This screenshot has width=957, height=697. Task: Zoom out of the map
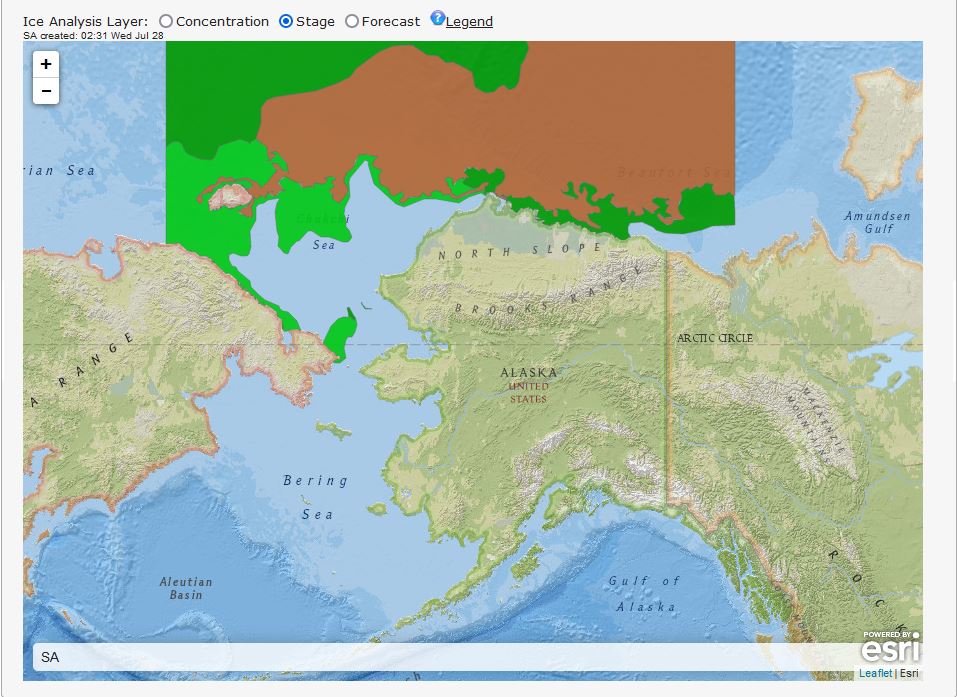46,91
